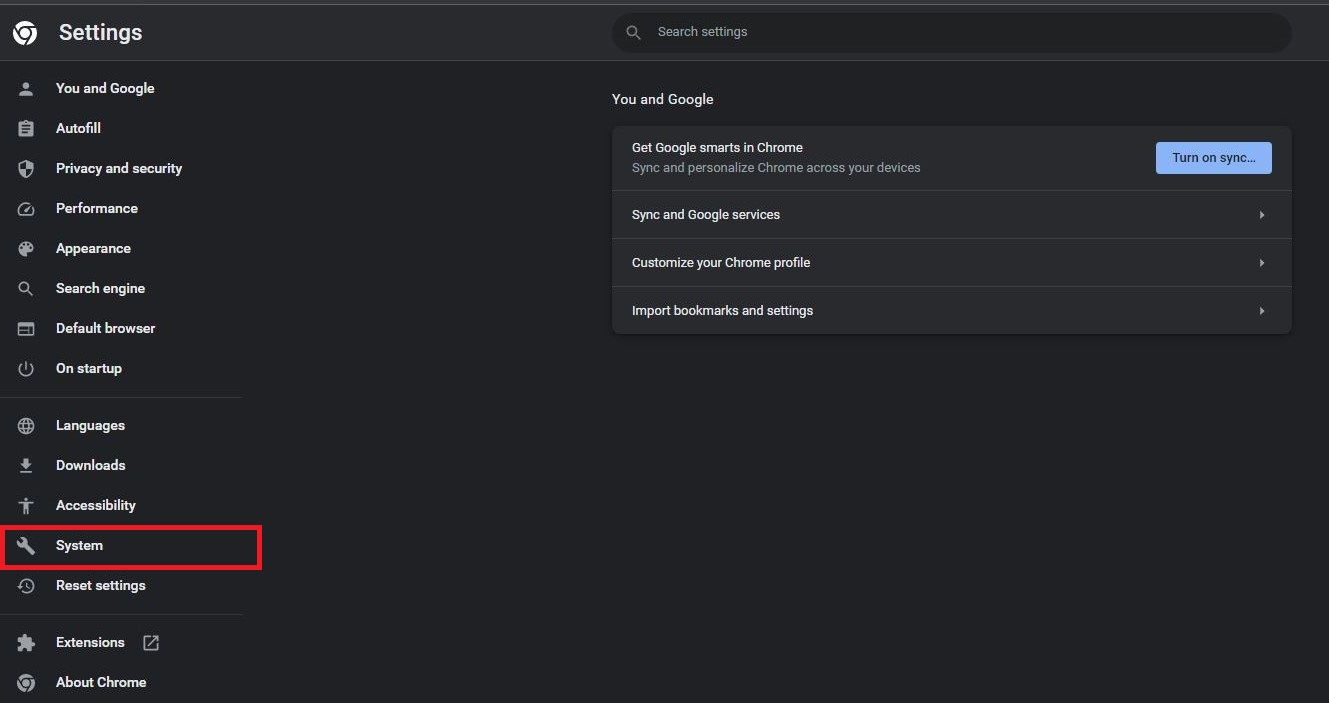Screen dimensions: 1329x703
Task: Click the Extensions puzzle piece icon
Action: [26, 642]
